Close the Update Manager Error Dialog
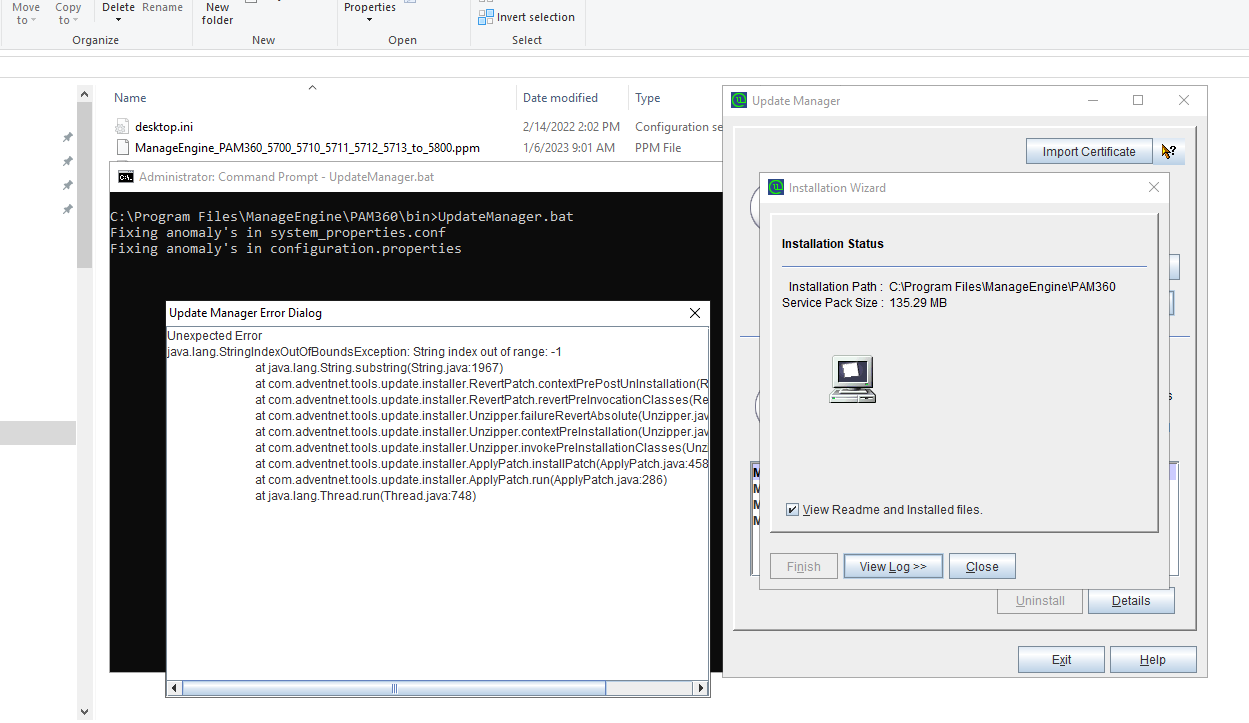Viewport: 1249px width, 723px height. (695, 313)
